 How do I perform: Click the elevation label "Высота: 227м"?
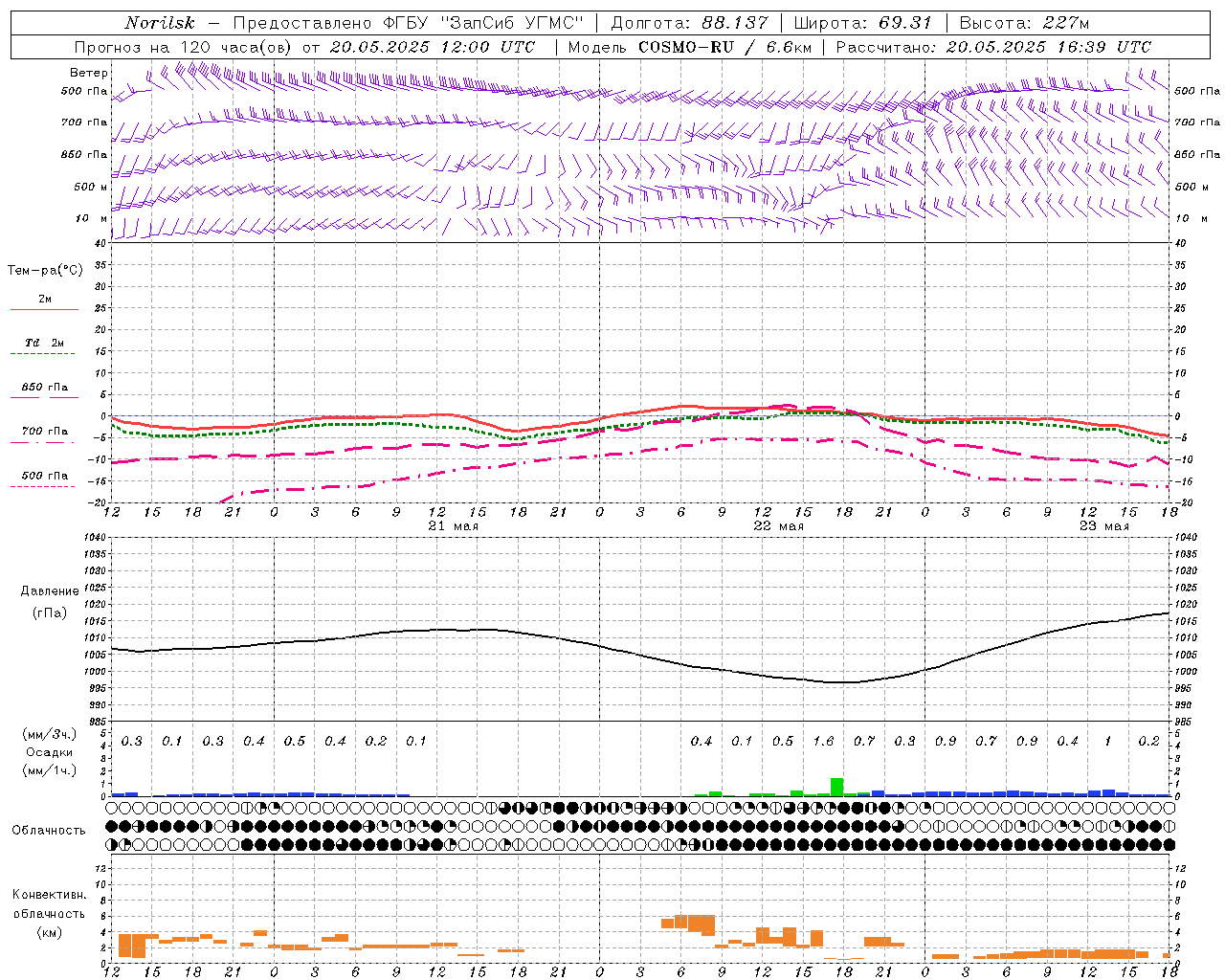pyautogui.click(x=1024, y=23)
